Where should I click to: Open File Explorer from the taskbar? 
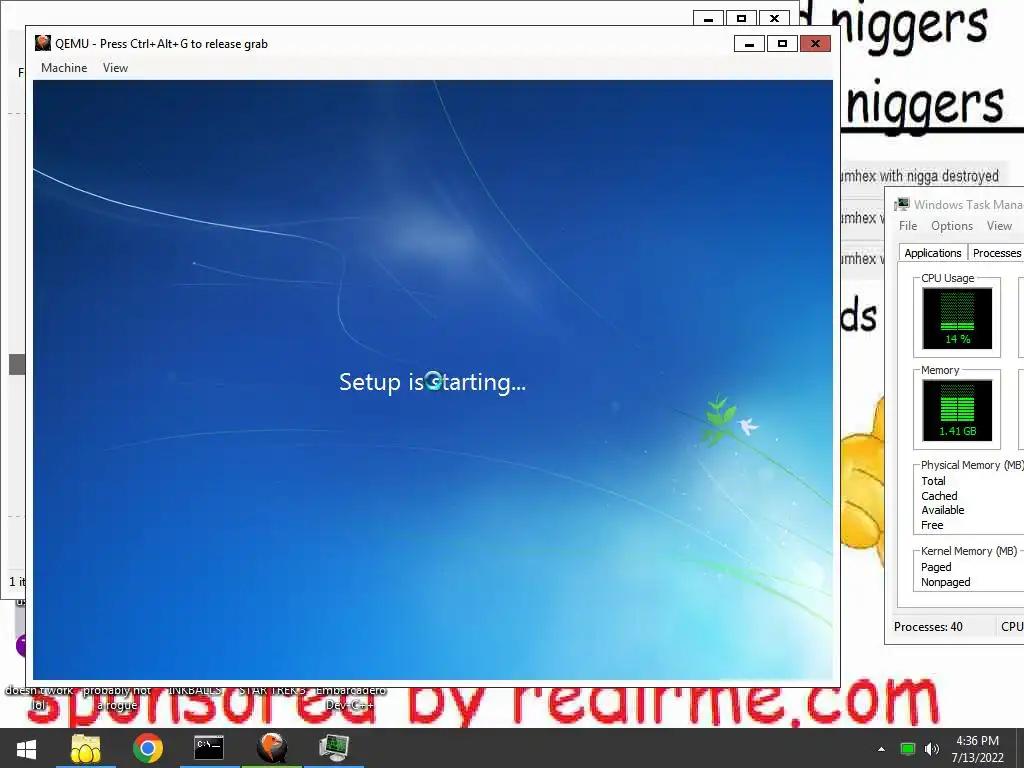coord(86,748)
